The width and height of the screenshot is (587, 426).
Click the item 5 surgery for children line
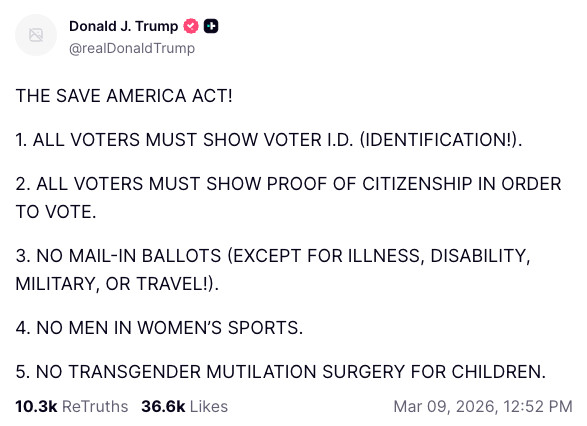pyautogui.click(x=280, y=372)
